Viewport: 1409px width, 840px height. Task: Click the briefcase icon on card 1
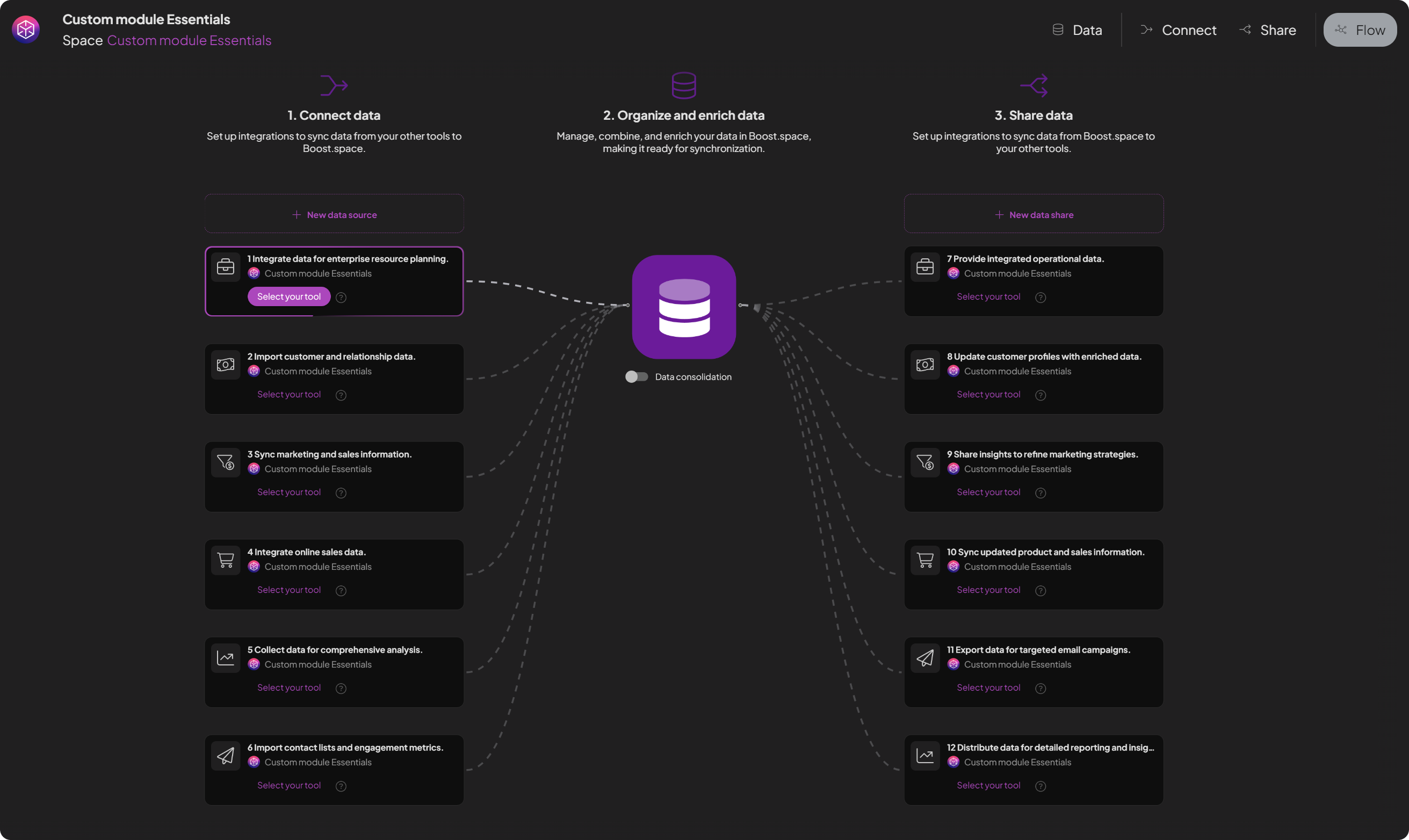coord(225,266)
